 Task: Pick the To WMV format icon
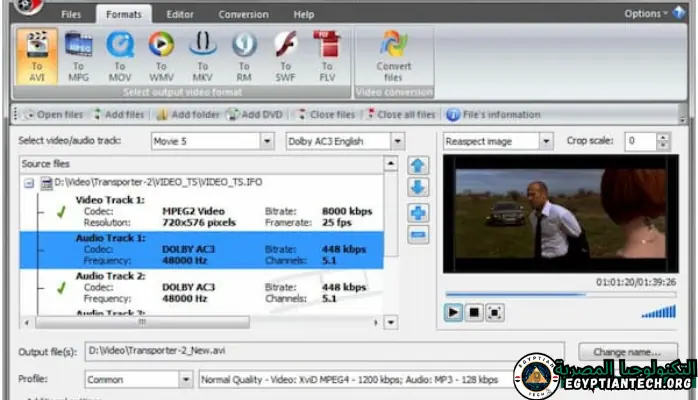(x=161, y=56)
